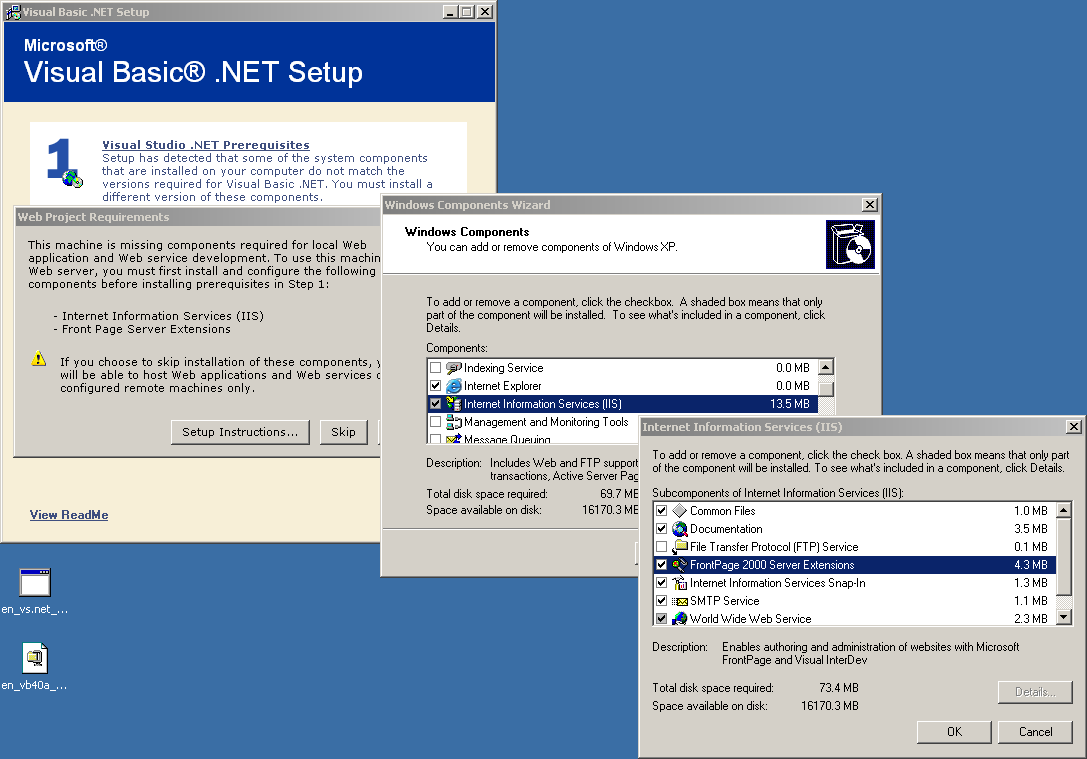Viewport: 1087px width, 759px height.
Task: Select the Message Queuing row text
Action: tap(507, 439)
